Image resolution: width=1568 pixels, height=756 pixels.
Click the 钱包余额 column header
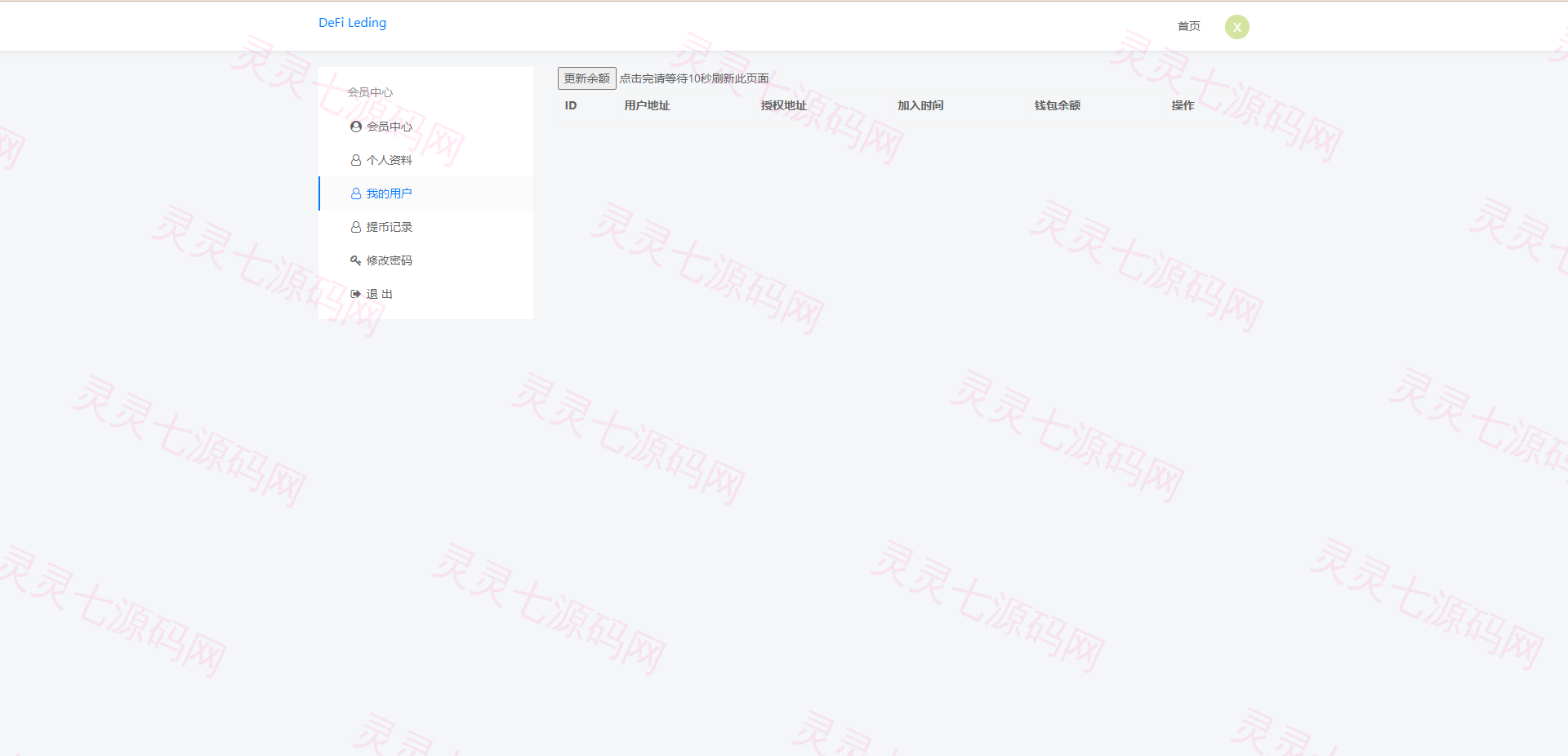point(1058,105)
